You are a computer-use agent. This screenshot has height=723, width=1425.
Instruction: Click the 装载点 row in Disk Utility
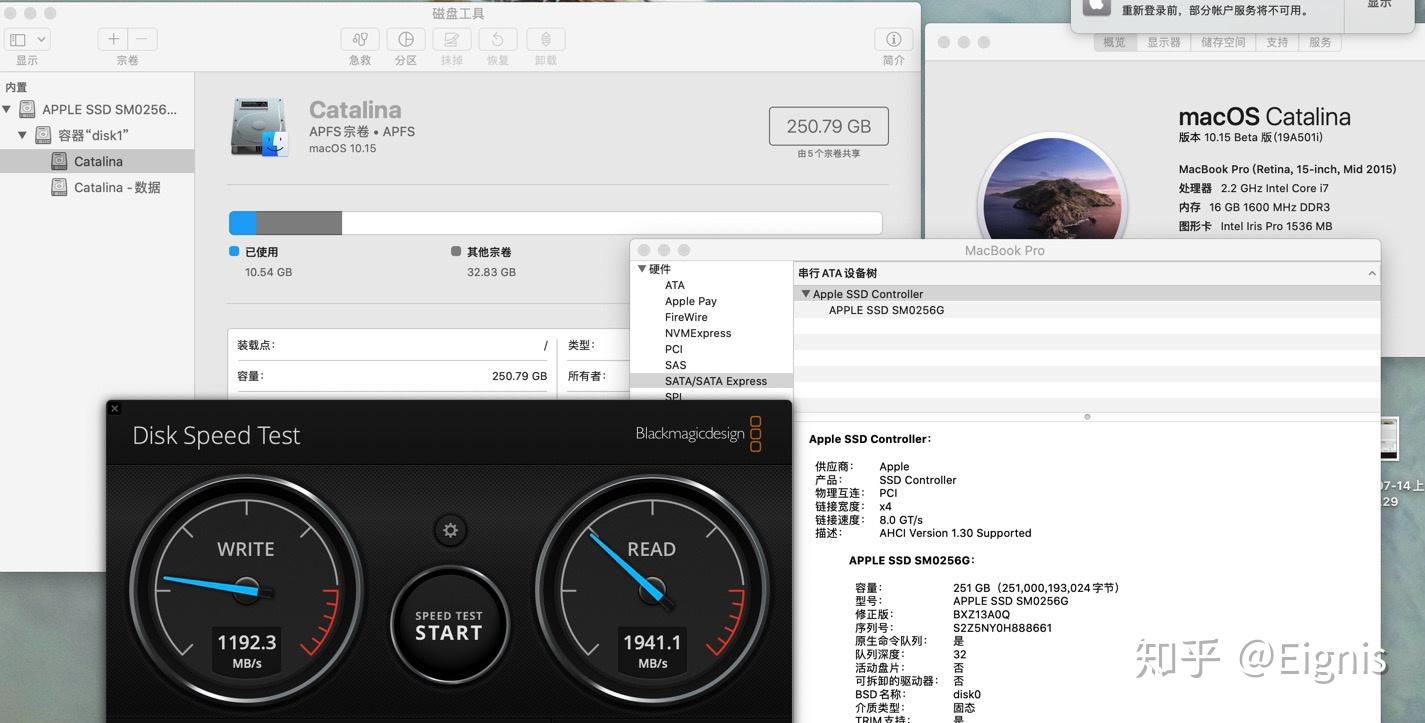[x=392, y=345]
